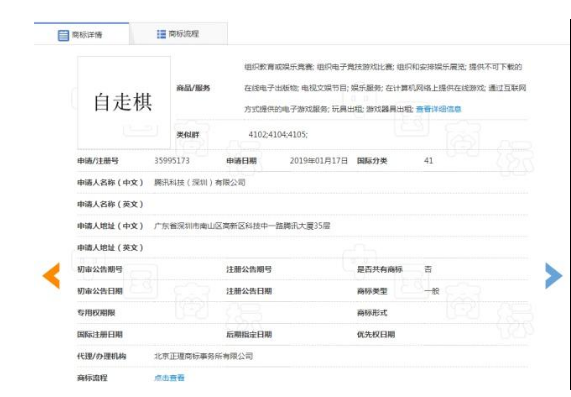Click the 代理/办理机构 label
Viewport: 571px width, 397px height.
tap(102, 356)
